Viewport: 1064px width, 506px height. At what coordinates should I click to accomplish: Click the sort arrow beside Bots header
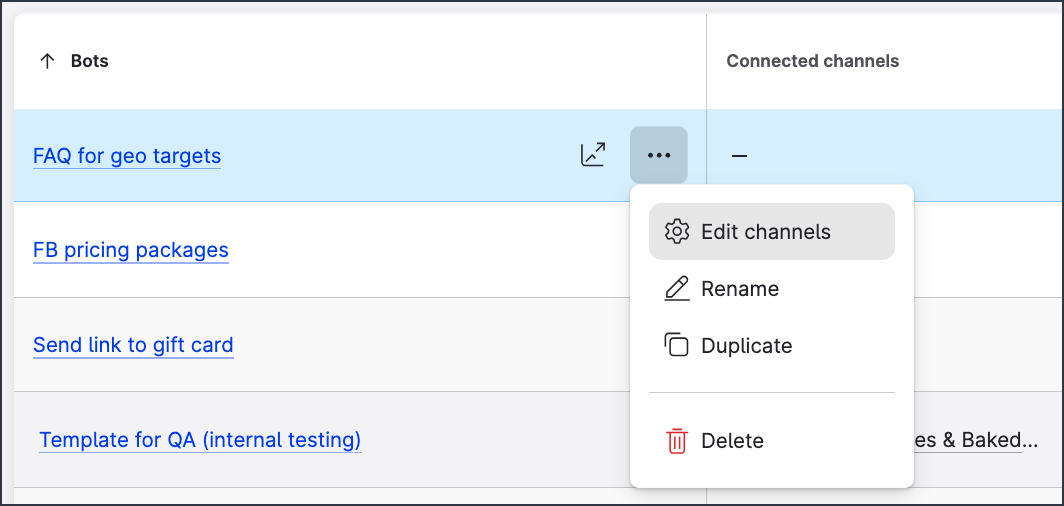[x=46, y=61]
